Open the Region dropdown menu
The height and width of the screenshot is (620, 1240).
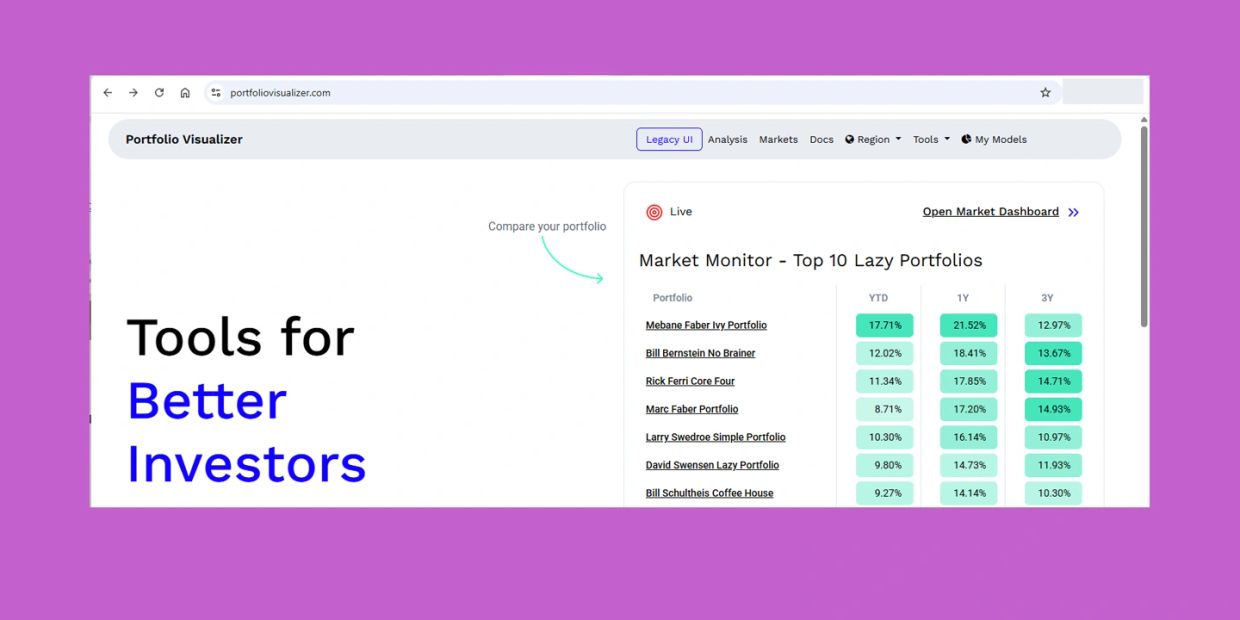coord(873,140)
